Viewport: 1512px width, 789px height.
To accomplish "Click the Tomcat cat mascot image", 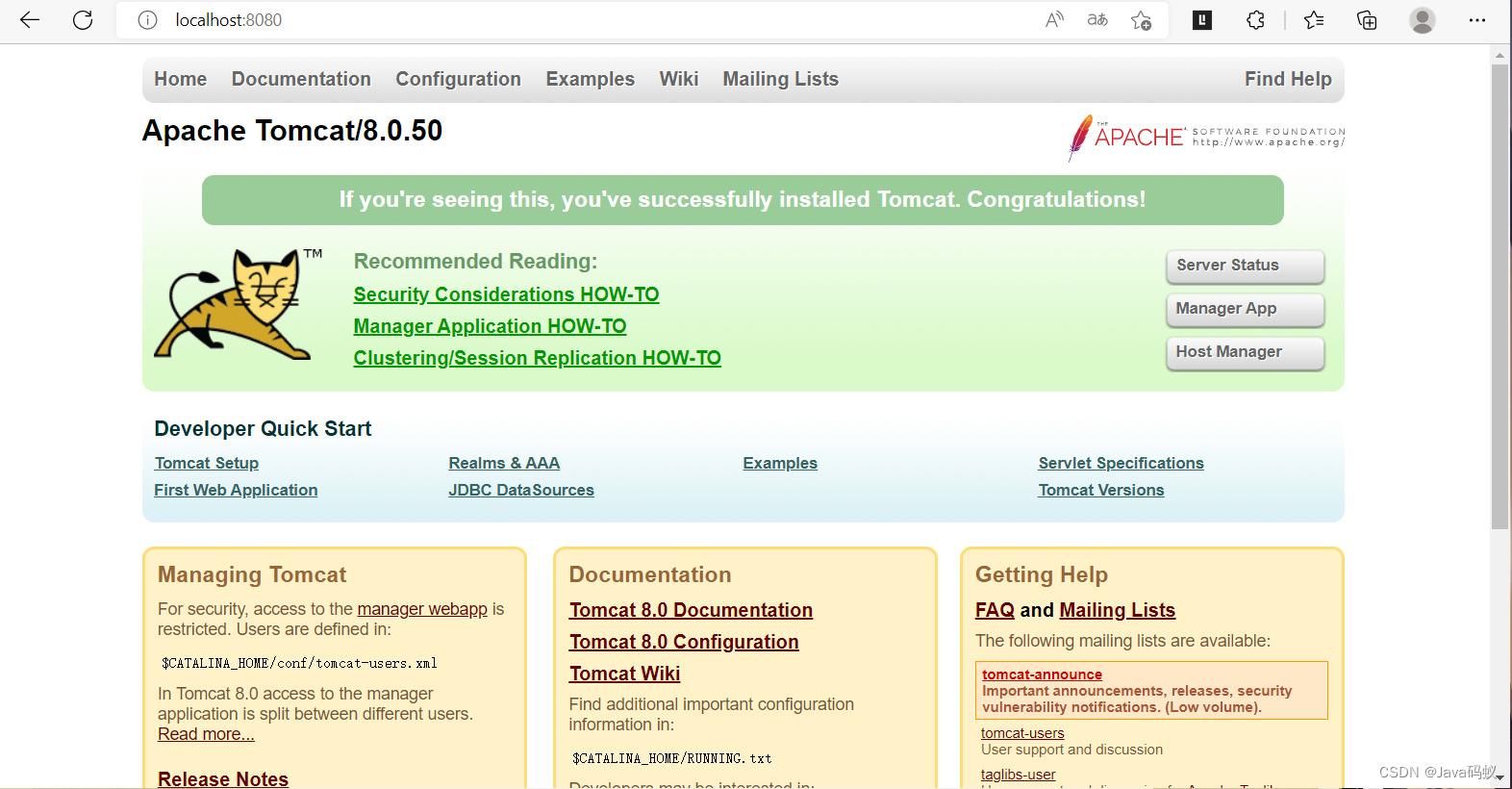I will tap(238, 304).
